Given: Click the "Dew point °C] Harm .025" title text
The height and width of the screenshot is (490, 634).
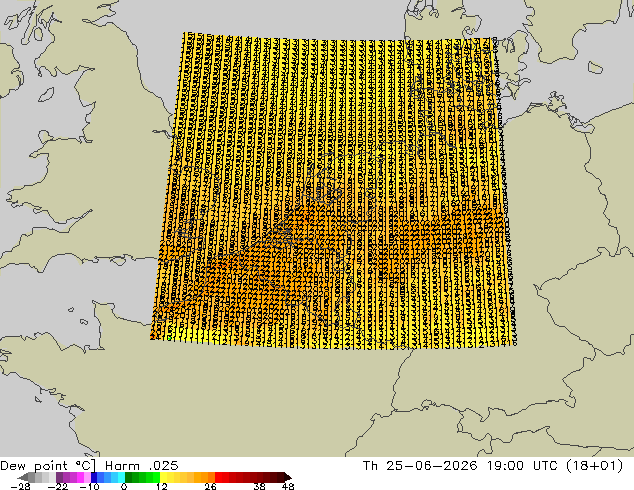Looking at the screenshot, I should pyautogui.click(x=89, y=466).
